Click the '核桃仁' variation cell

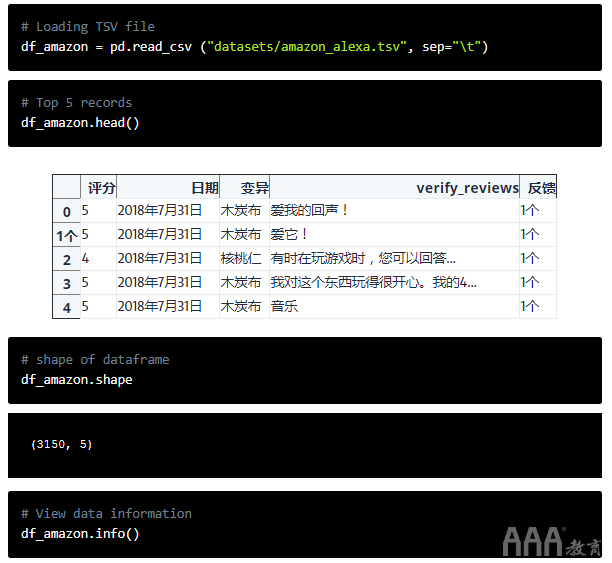(x=244, y=258)
